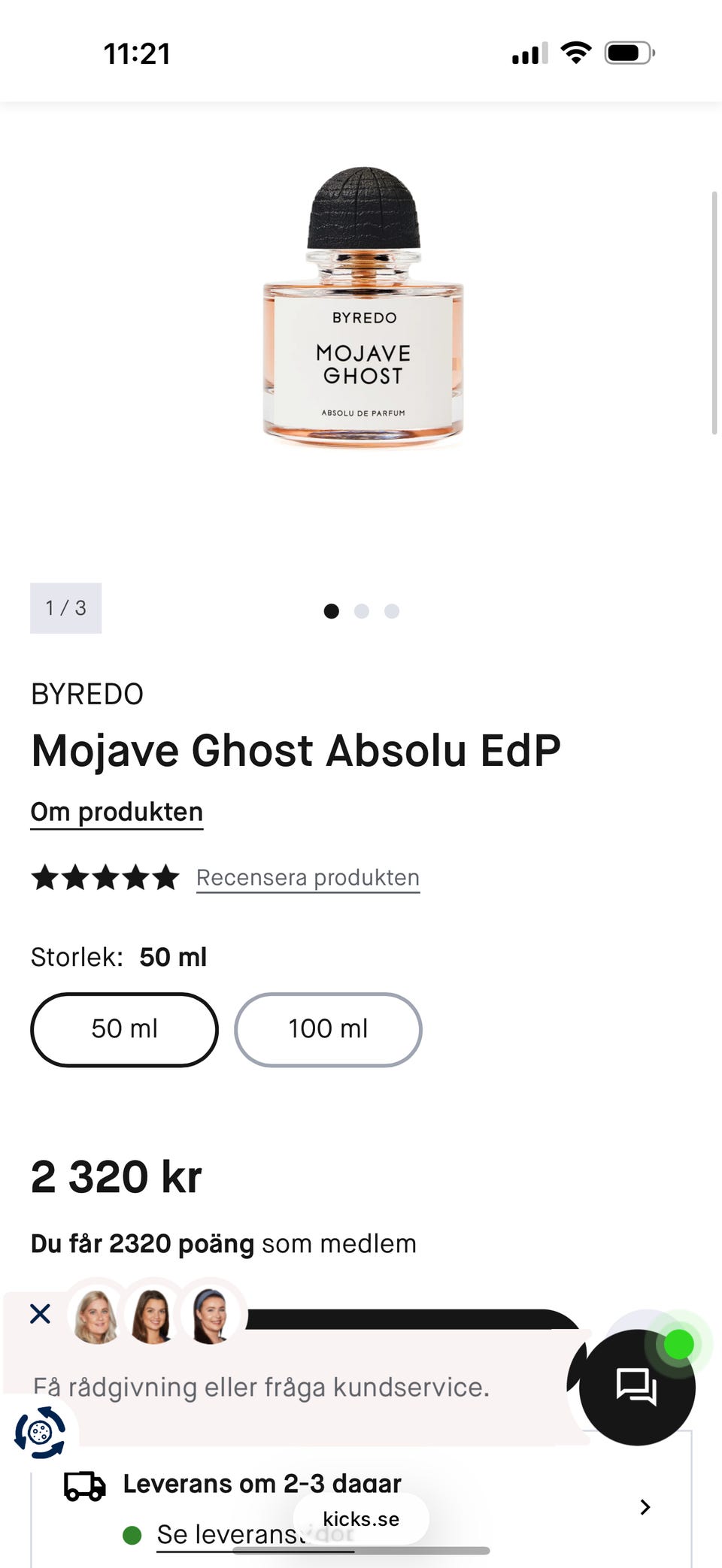Close the customer service advice banner
Screen dimensions: 722x1568
40,1313
